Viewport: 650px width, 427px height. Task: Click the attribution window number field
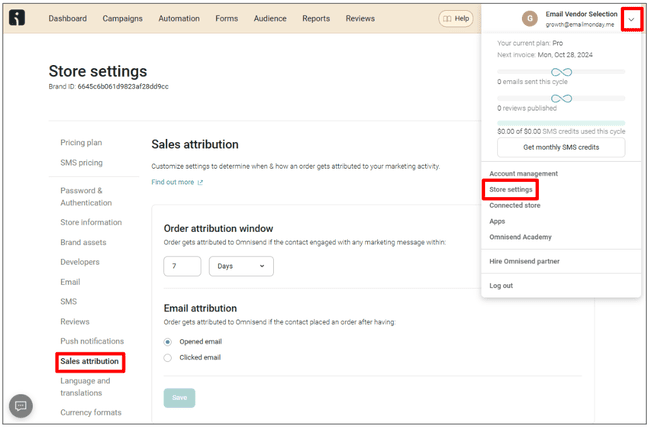(x=182, y=266)
